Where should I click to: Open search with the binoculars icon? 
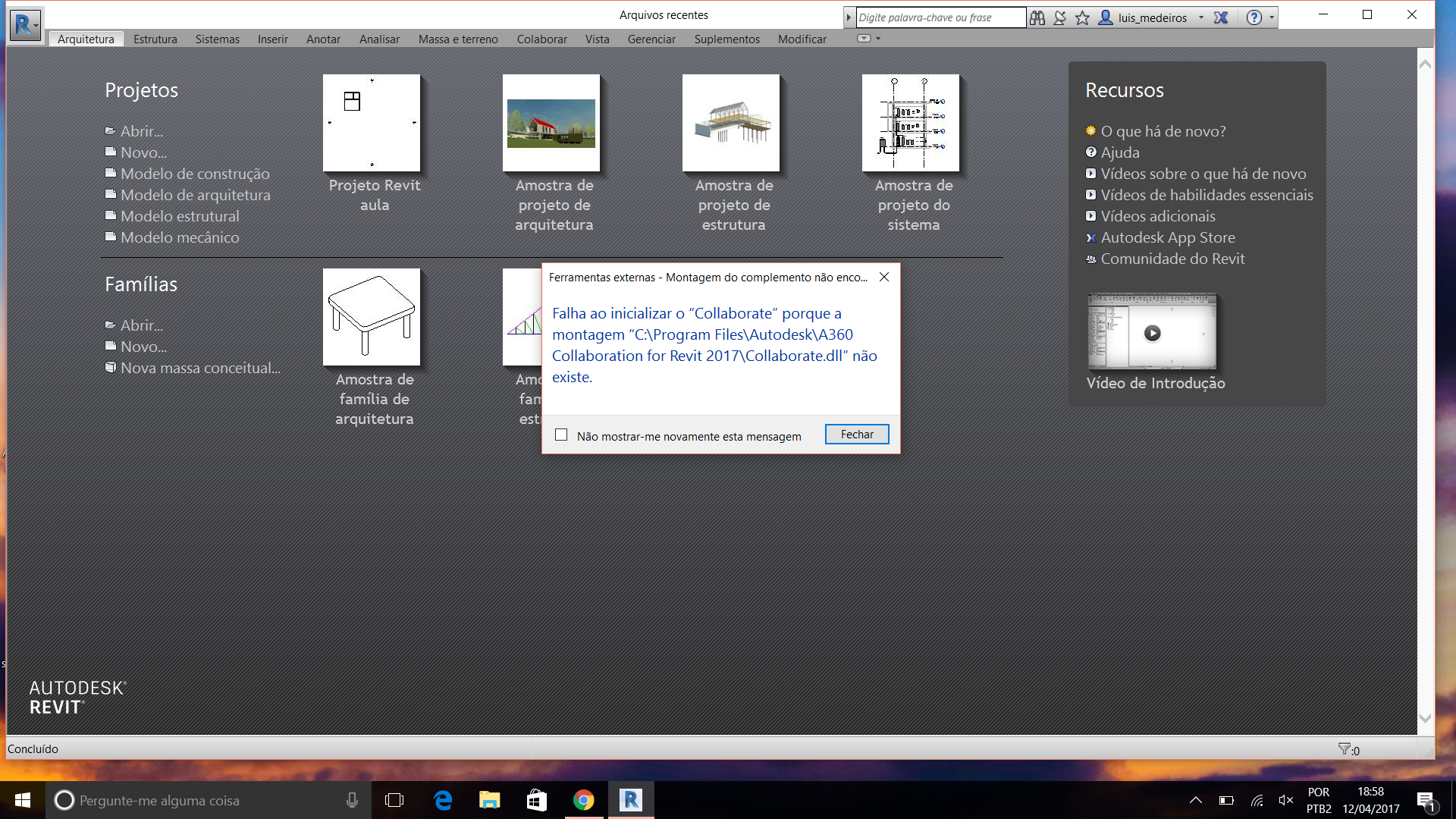pos(1037,17)
